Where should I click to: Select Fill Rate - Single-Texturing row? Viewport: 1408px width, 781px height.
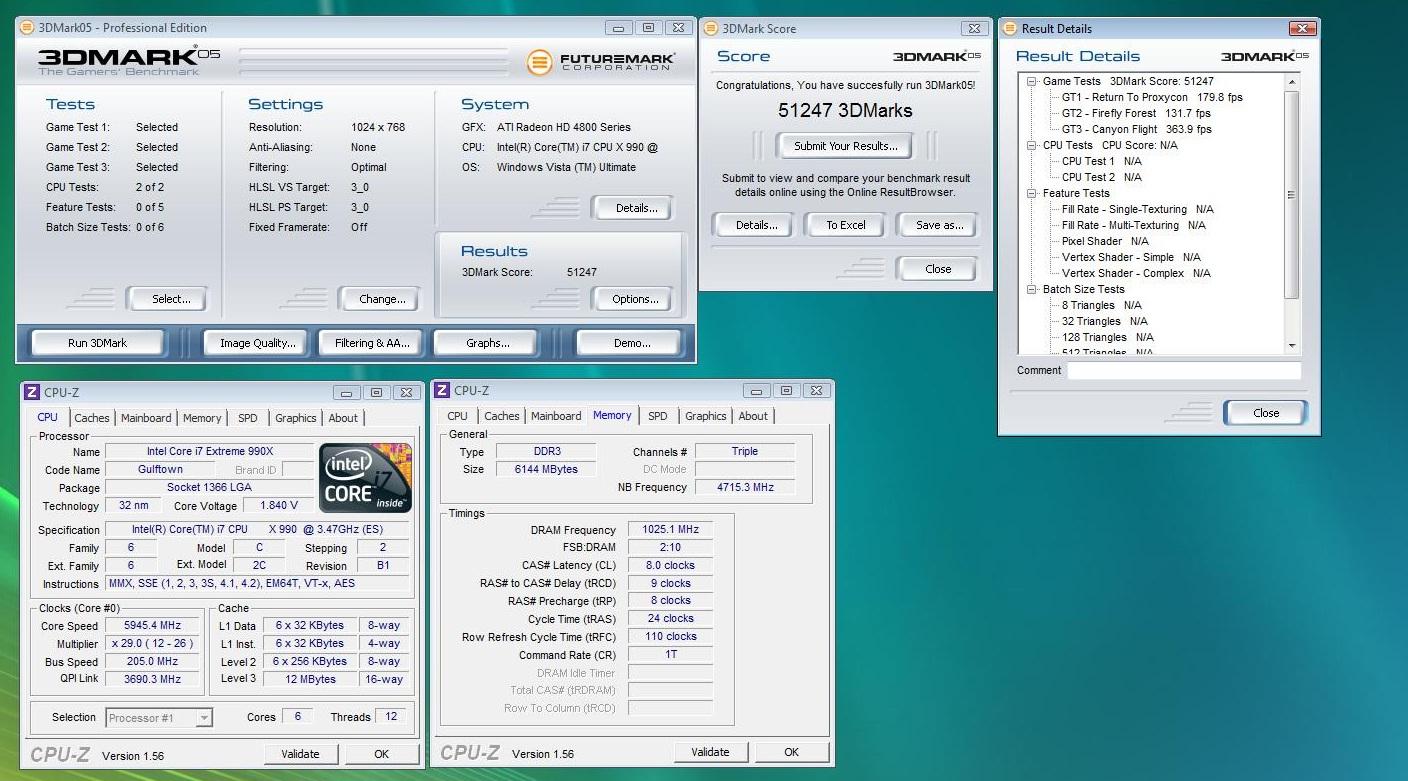click(1137, 210)
